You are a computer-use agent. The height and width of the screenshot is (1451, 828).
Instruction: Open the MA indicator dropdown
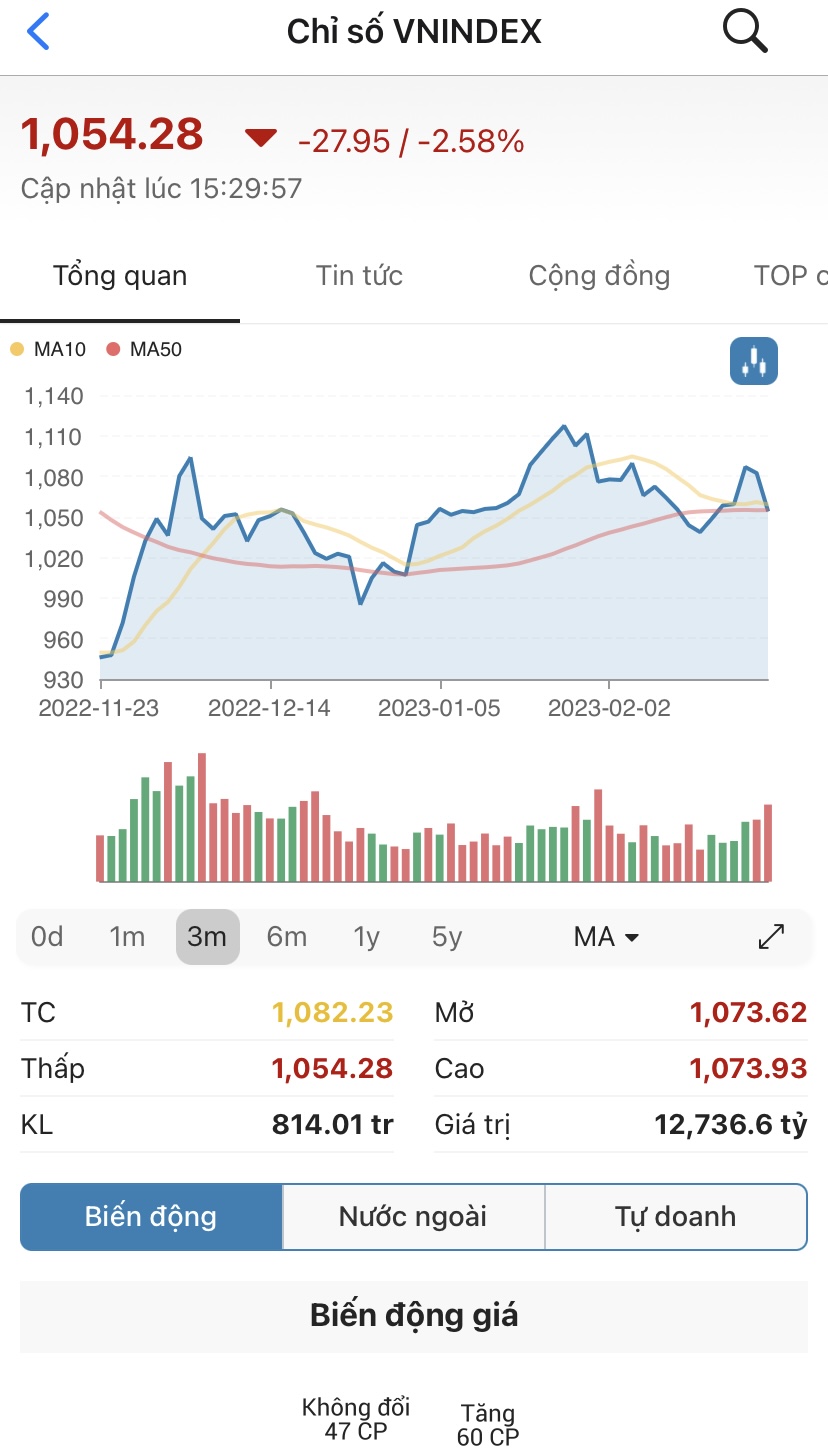(x=606, y=937)
